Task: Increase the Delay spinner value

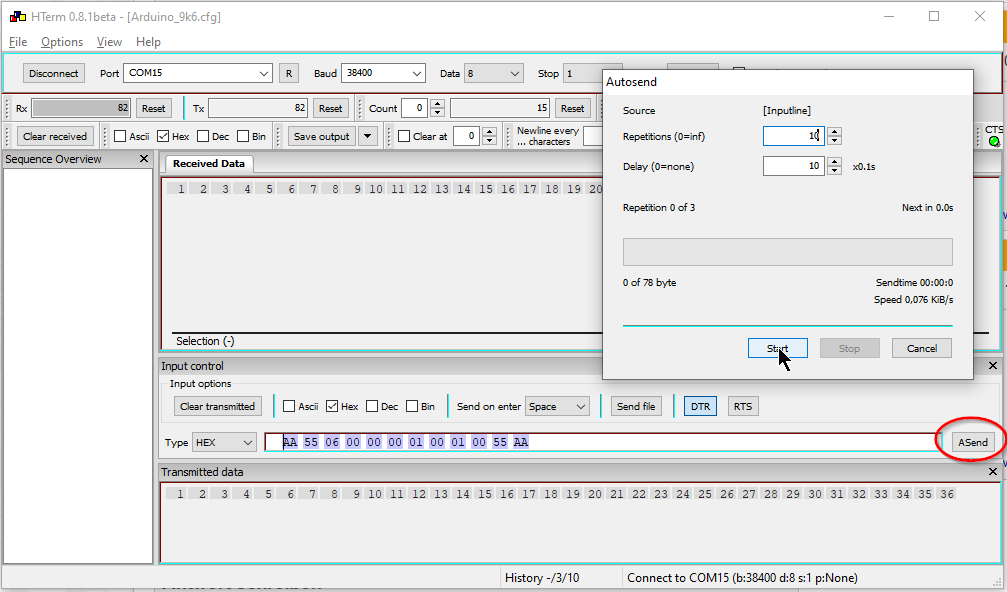Action: coord(834,162)
